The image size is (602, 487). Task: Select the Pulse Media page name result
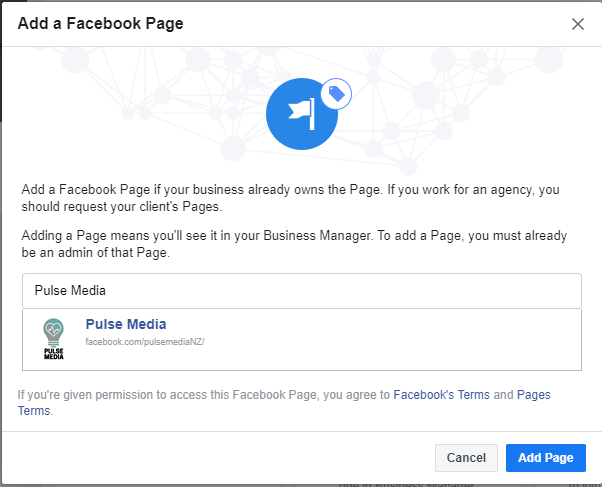126,324
